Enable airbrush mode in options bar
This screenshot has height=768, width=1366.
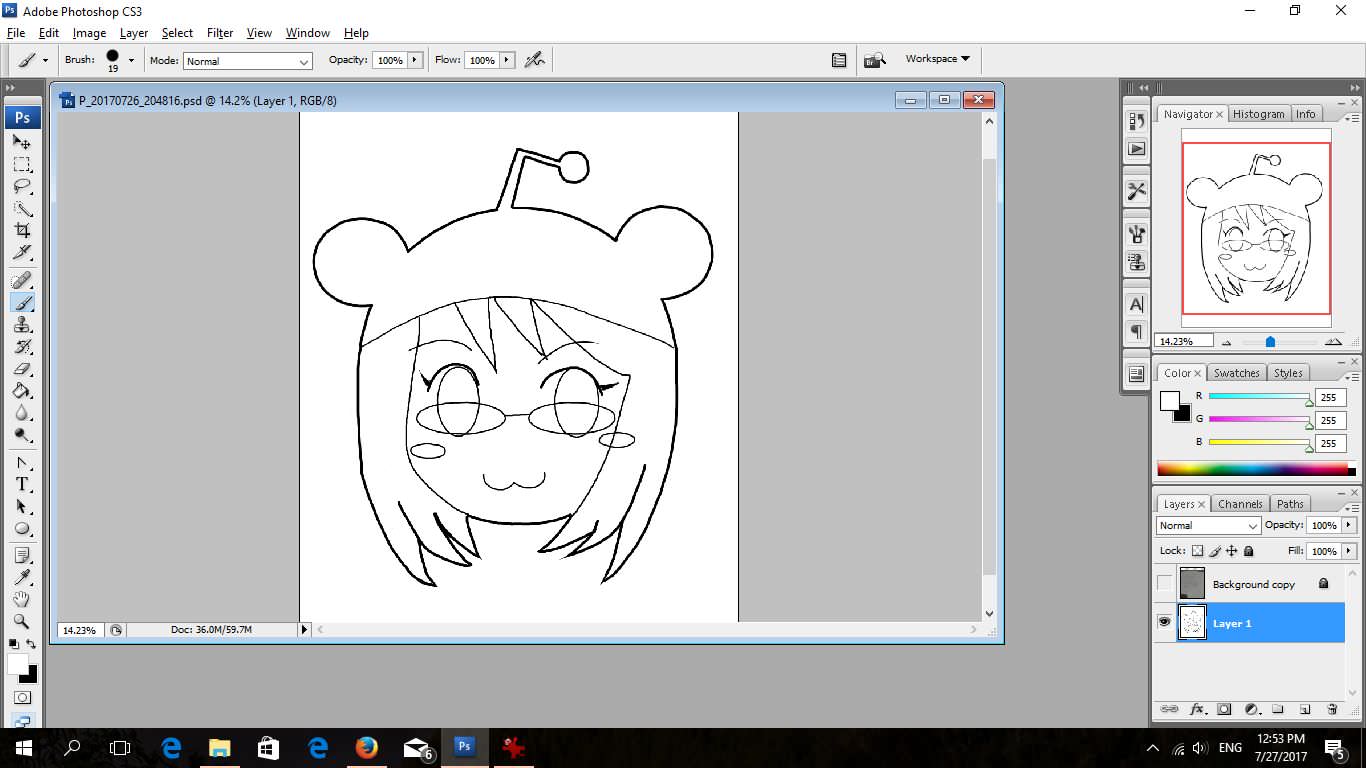535,60
